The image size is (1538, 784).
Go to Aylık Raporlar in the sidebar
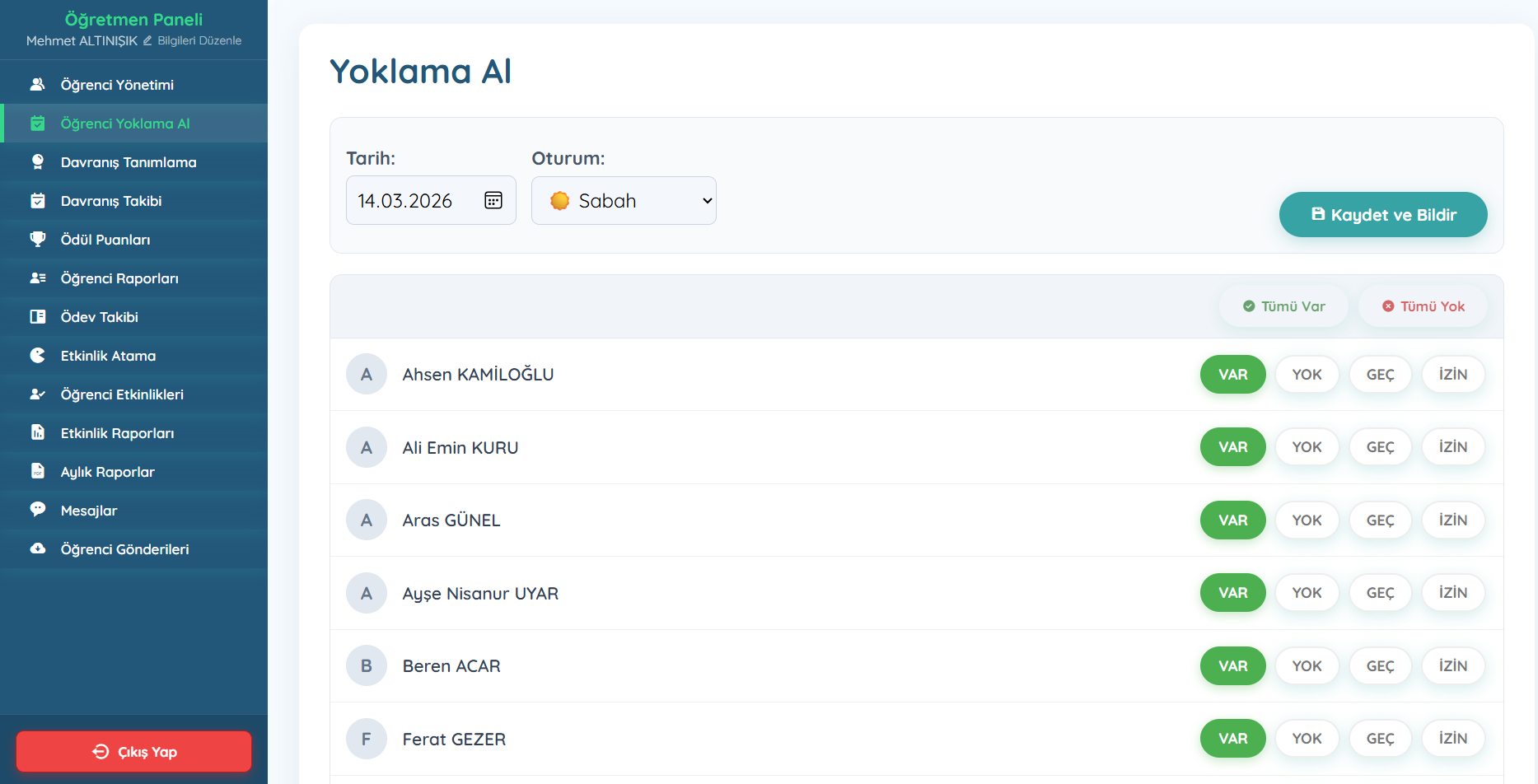click(x=108, y=472)
